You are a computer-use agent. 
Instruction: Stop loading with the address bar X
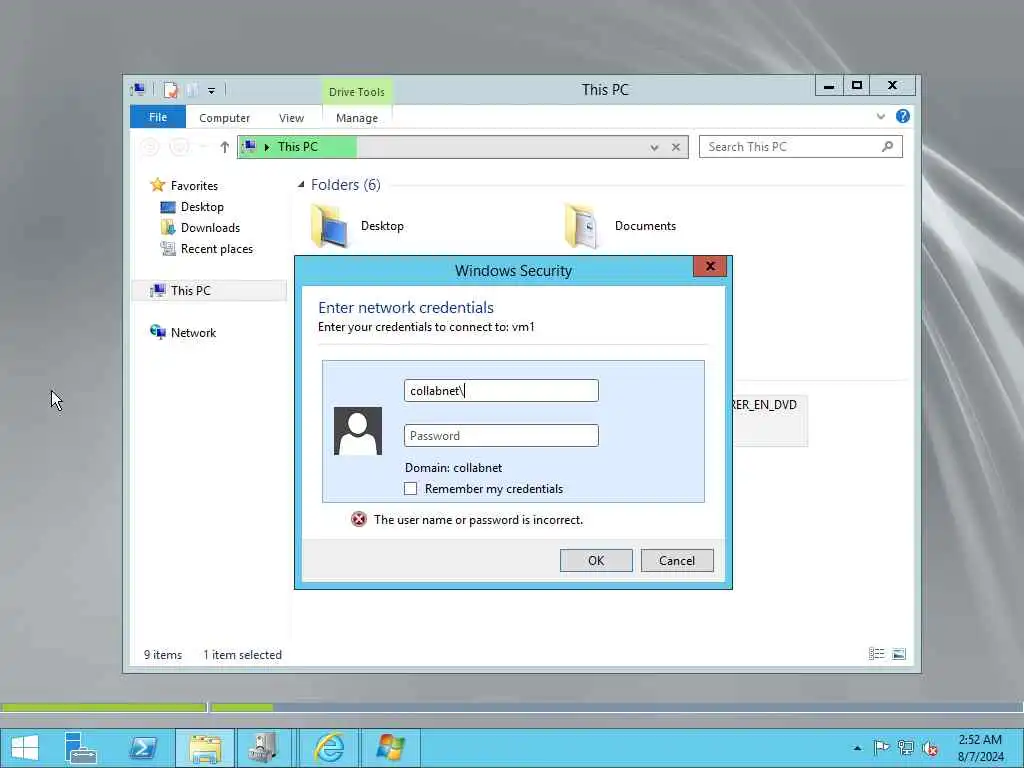(x=676, y=148)
